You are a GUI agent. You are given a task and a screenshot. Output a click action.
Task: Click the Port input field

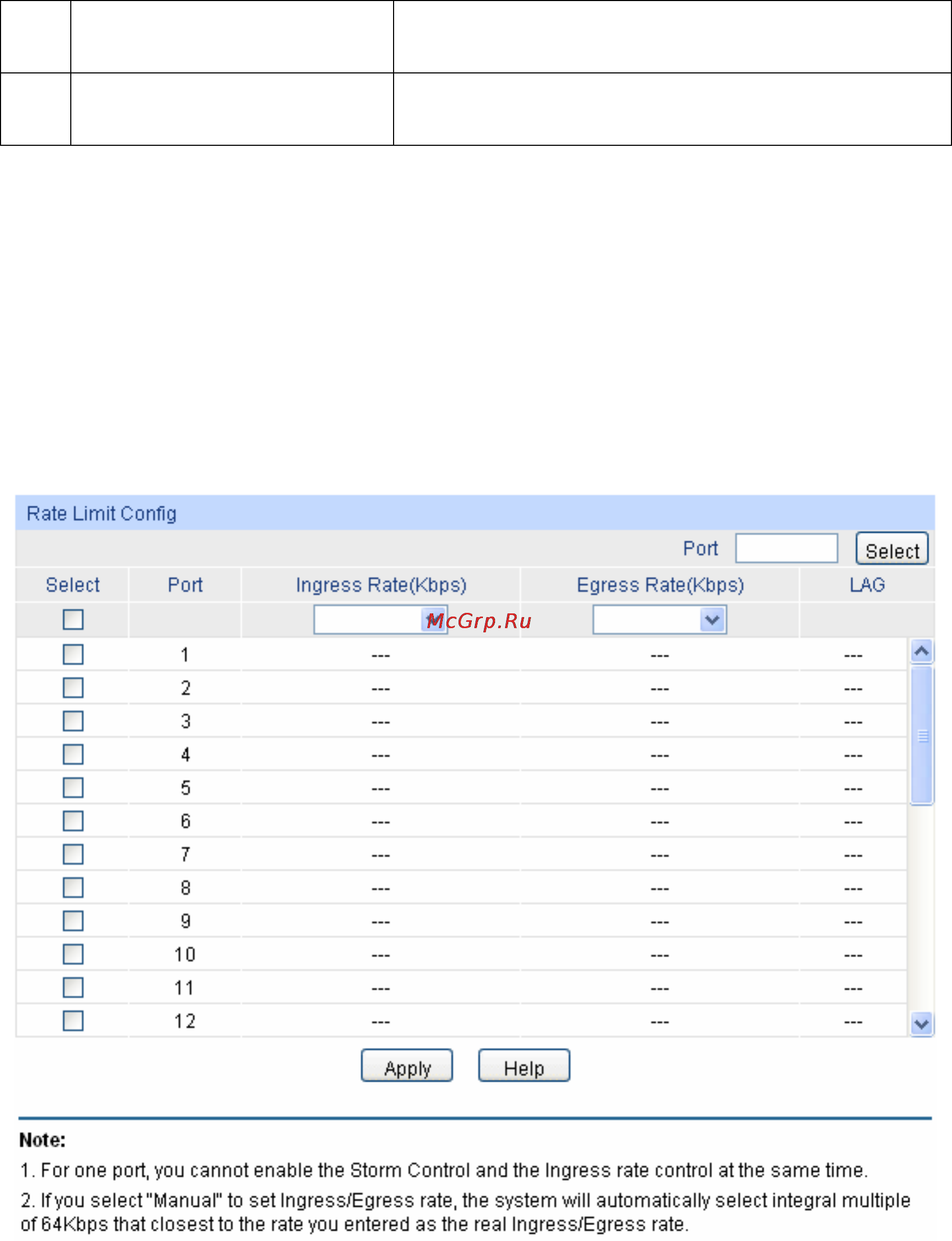[x=787, y=548]
